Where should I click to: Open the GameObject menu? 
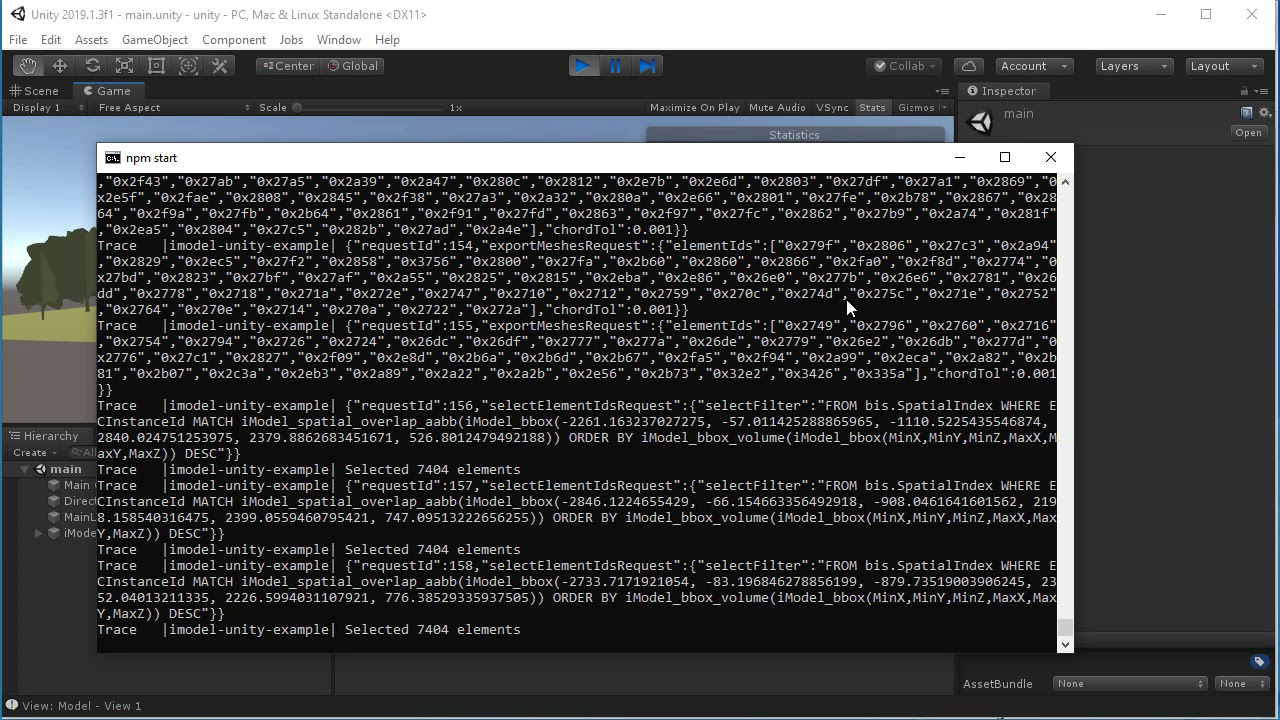click(x=155, y=40)
